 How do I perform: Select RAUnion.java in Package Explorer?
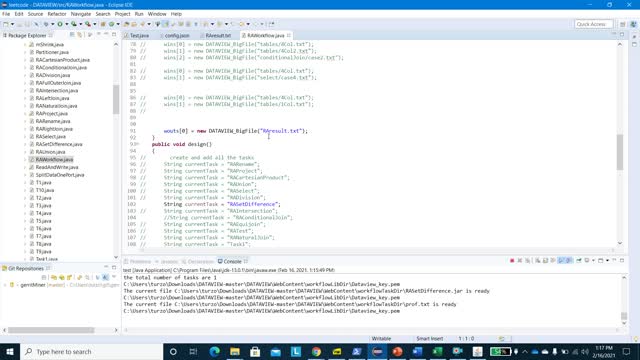[x=50, y=152]
